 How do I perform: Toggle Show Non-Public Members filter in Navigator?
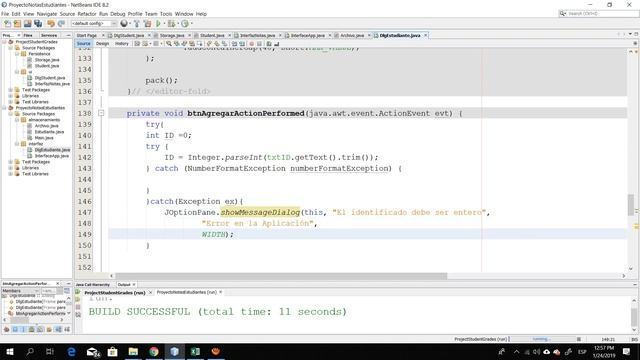(31, 329)
